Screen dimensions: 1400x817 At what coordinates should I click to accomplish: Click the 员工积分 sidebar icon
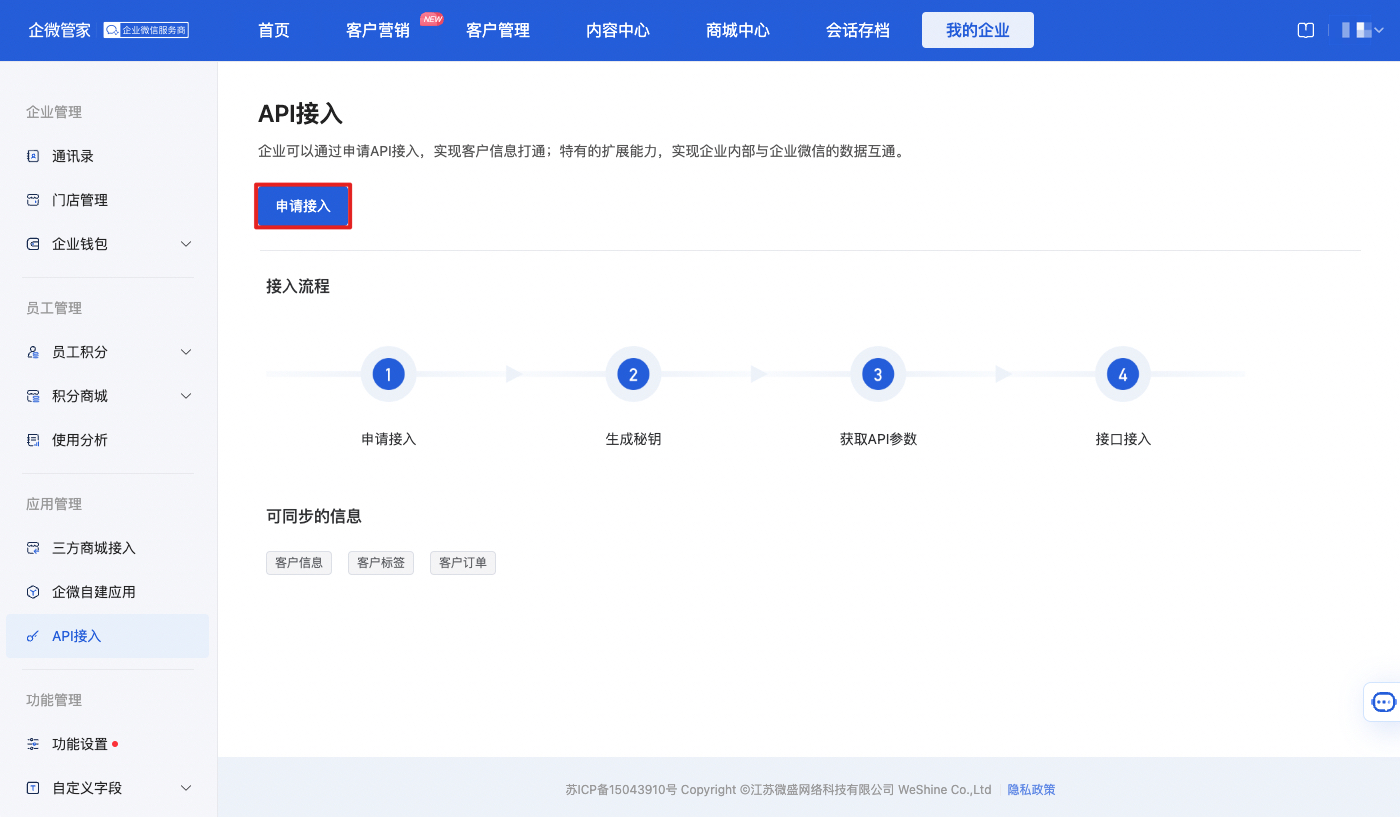[34, 351]
